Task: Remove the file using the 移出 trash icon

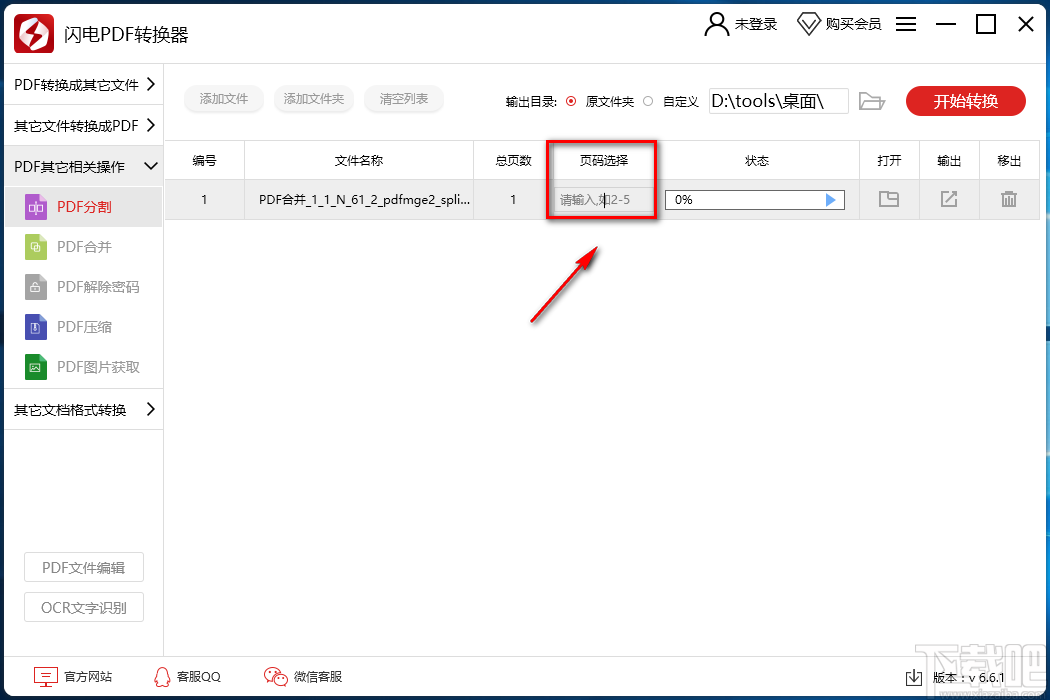Action: click(1009, 199)
